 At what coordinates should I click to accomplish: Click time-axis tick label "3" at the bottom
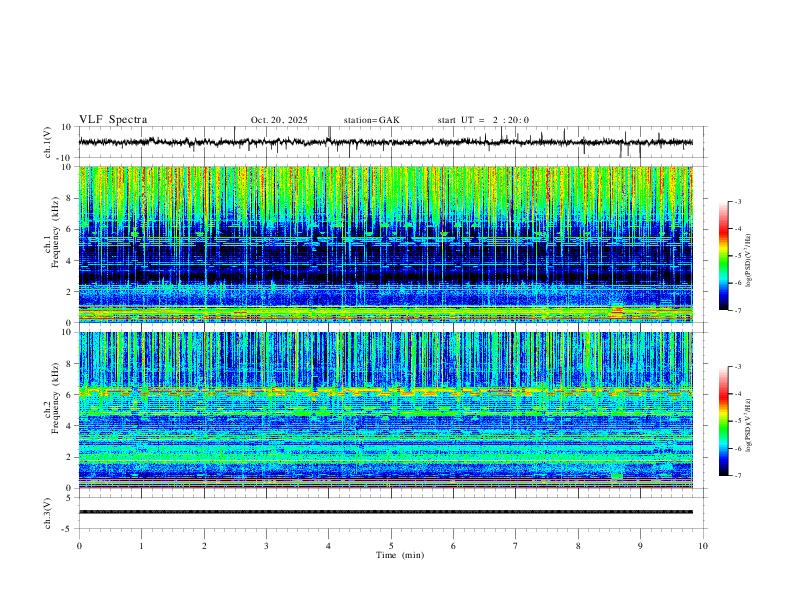(x=266, y=546)
